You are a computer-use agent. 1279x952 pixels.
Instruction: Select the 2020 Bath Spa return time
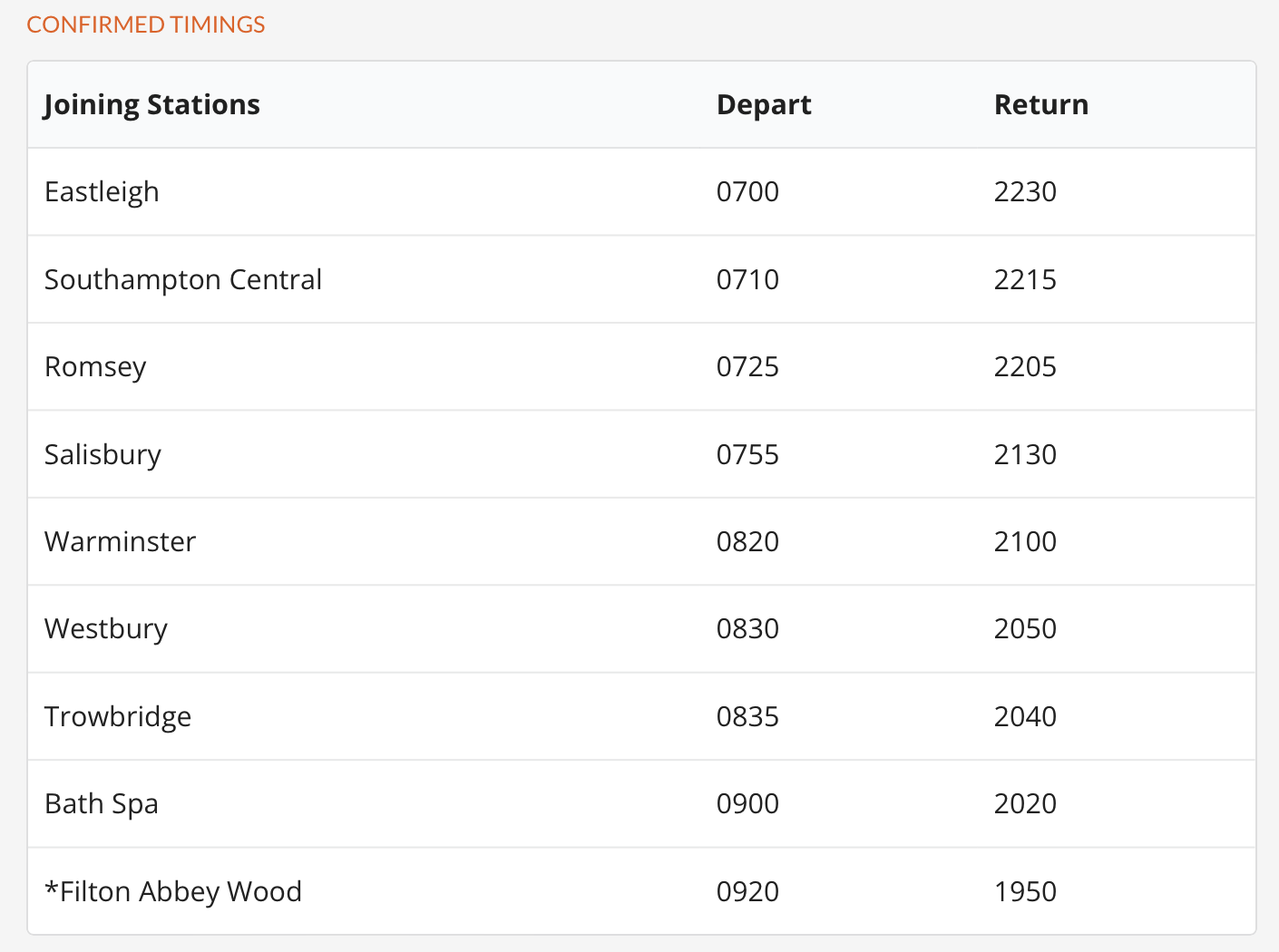(x=1025, y=804)
